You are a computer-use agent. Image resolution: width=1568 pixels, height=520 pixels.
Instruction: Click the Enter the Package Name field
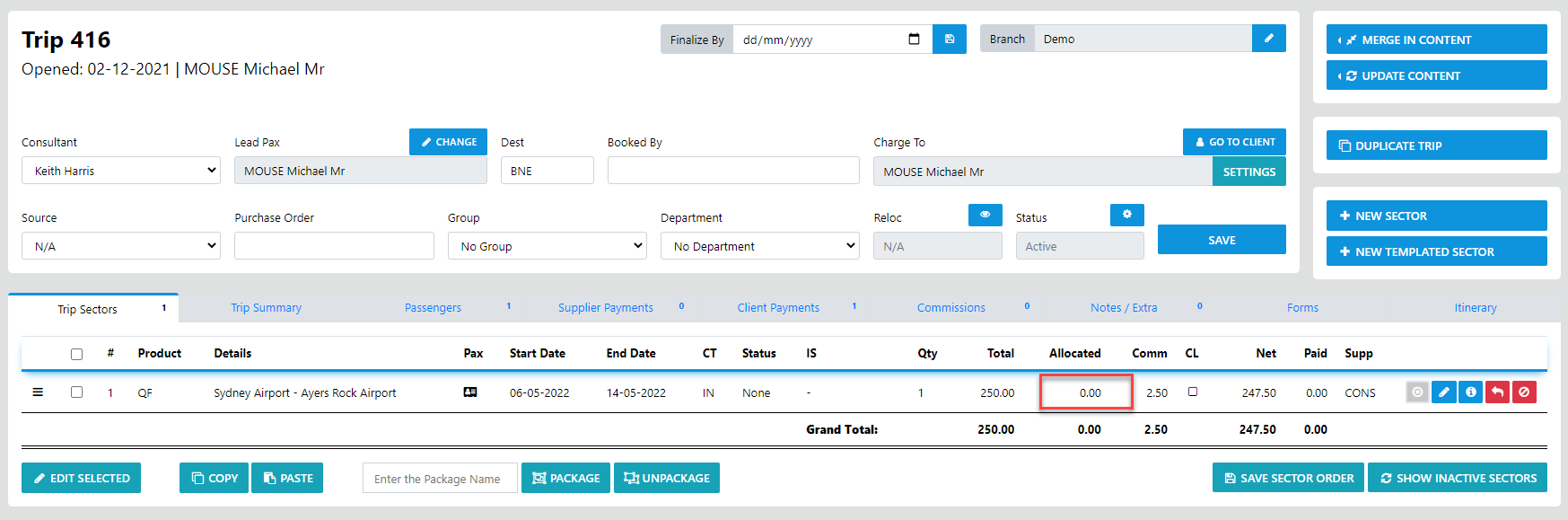(x=440, y=479)
